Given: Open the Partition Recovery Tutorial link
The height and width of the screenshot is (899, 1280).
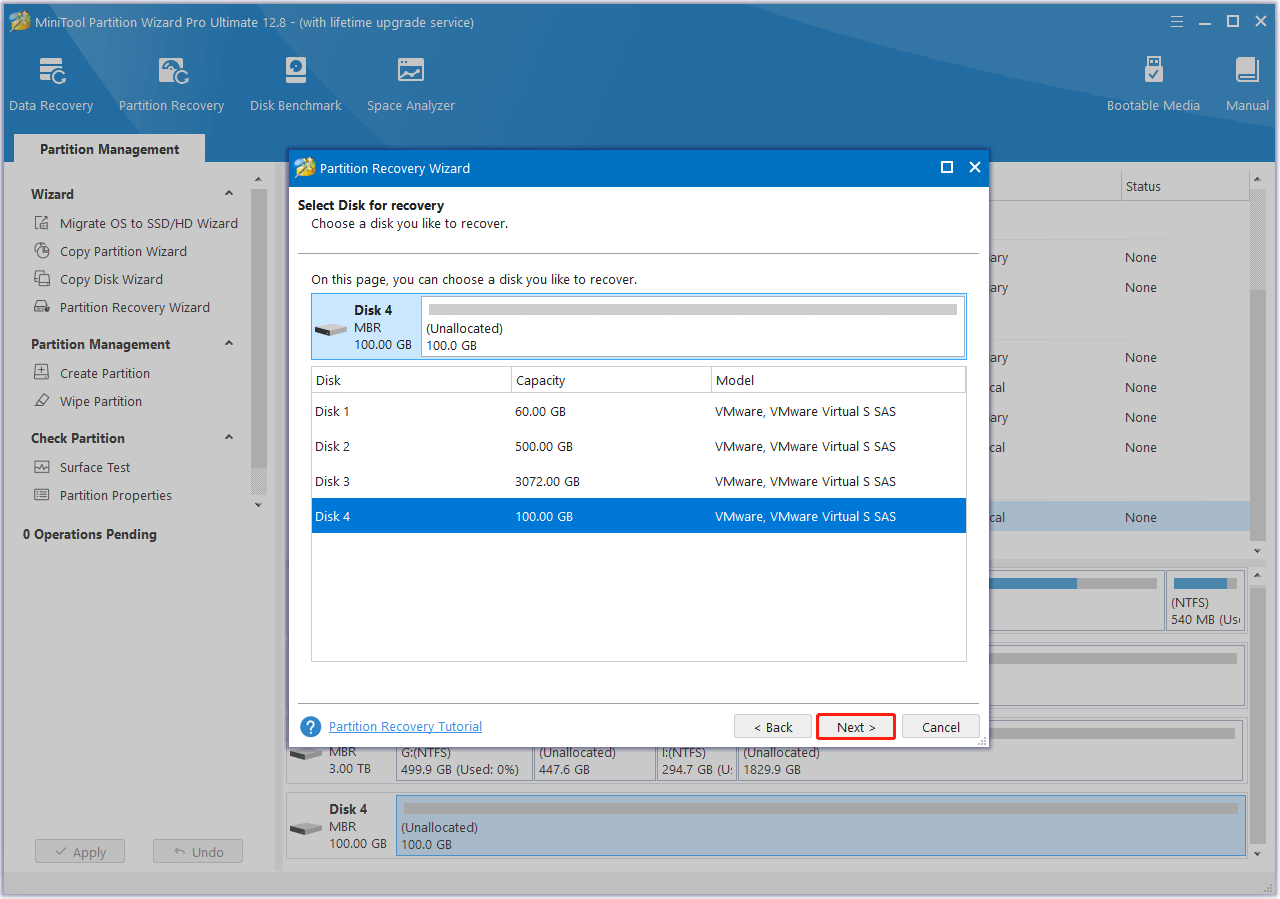Looking at the screenshot, I should tap(405, 727).
